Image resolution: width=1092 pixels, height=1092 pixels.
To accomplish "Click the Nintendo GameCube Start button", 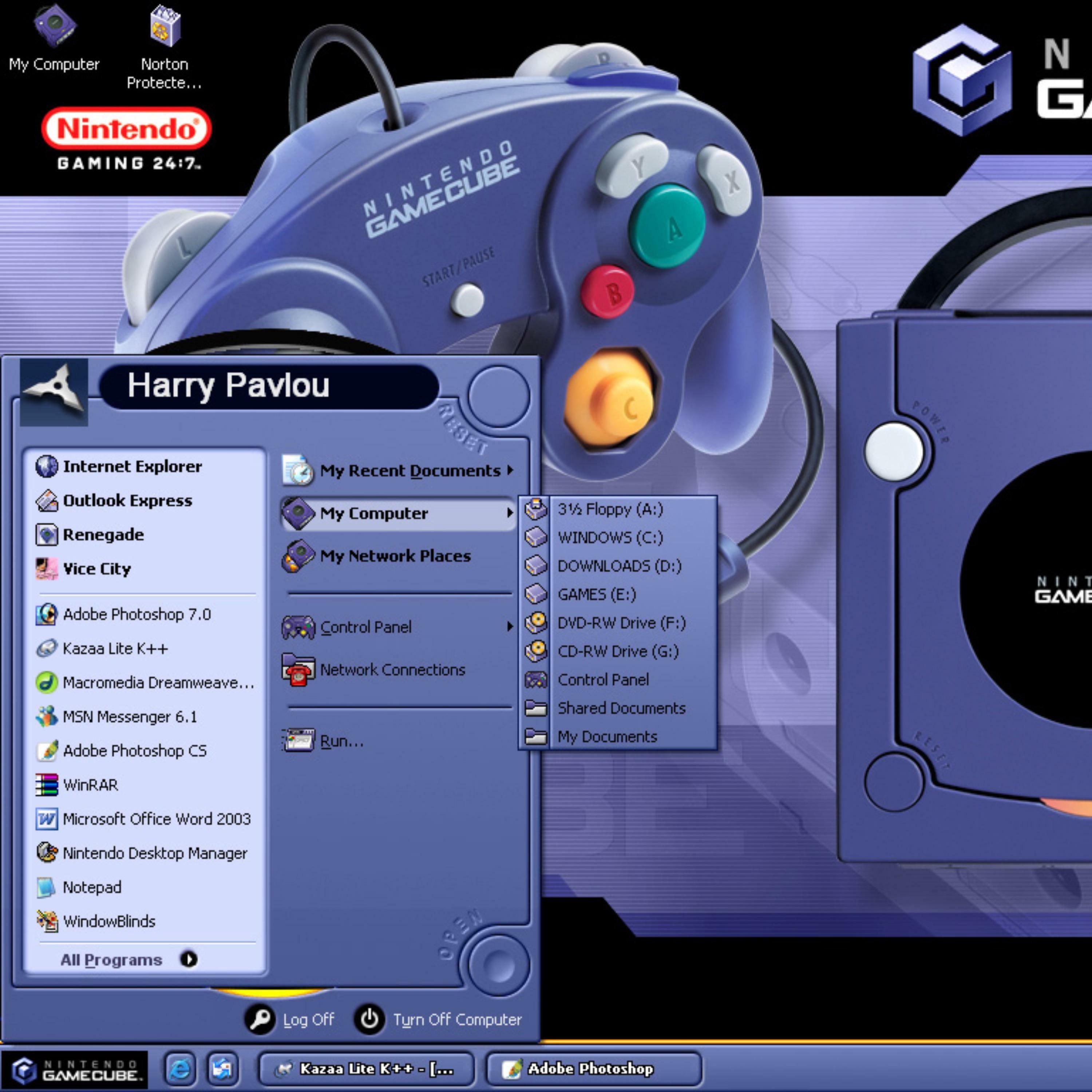I will (74, 1069).
